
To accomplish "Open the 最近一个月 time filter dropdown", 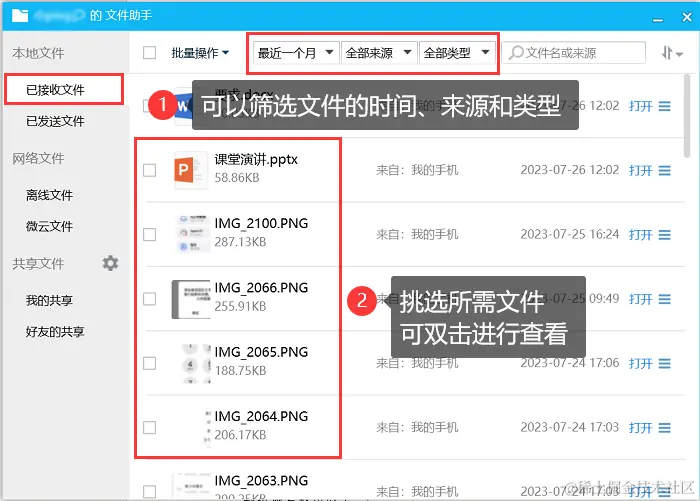I will (296, 53).
